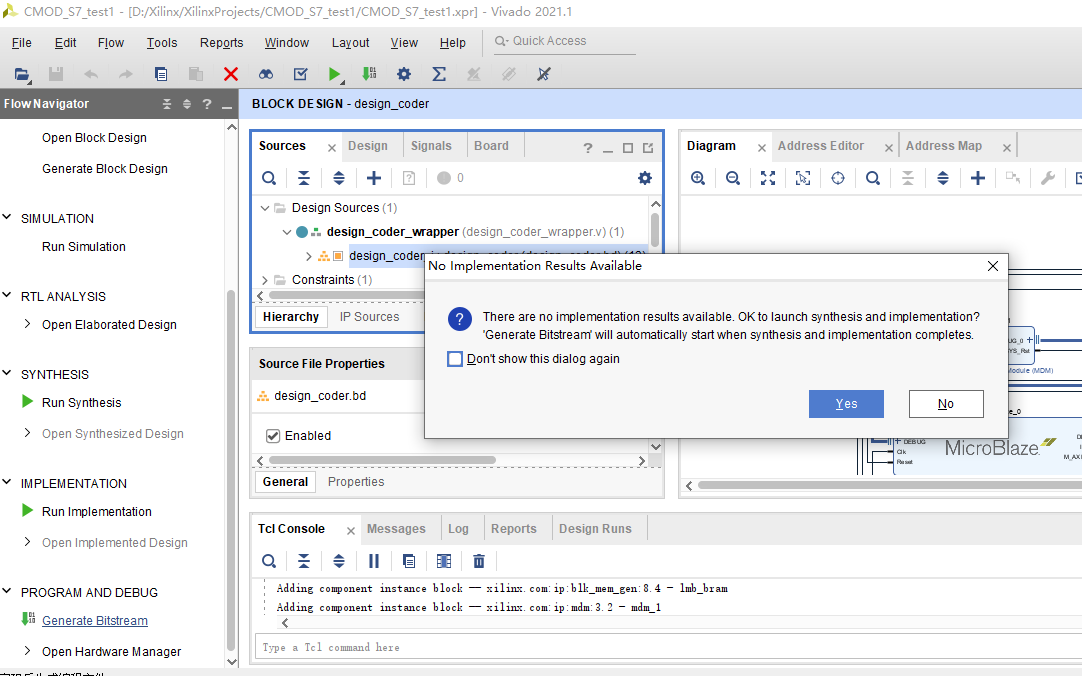Collapse the RTL ANALYSIS section

(x=7, y=296)
